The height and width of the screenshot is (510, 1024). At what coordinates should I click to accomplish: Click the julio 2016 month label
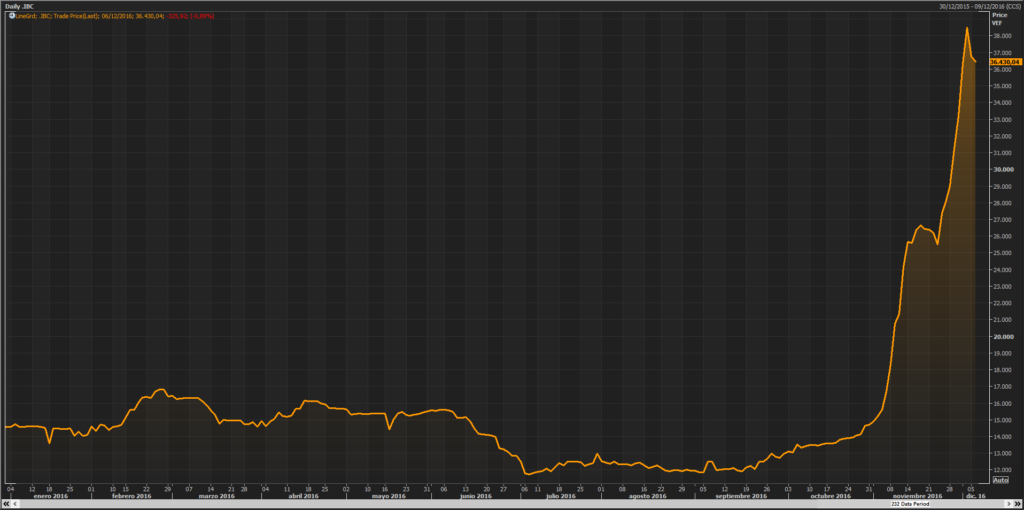click(x=559, y=496)
